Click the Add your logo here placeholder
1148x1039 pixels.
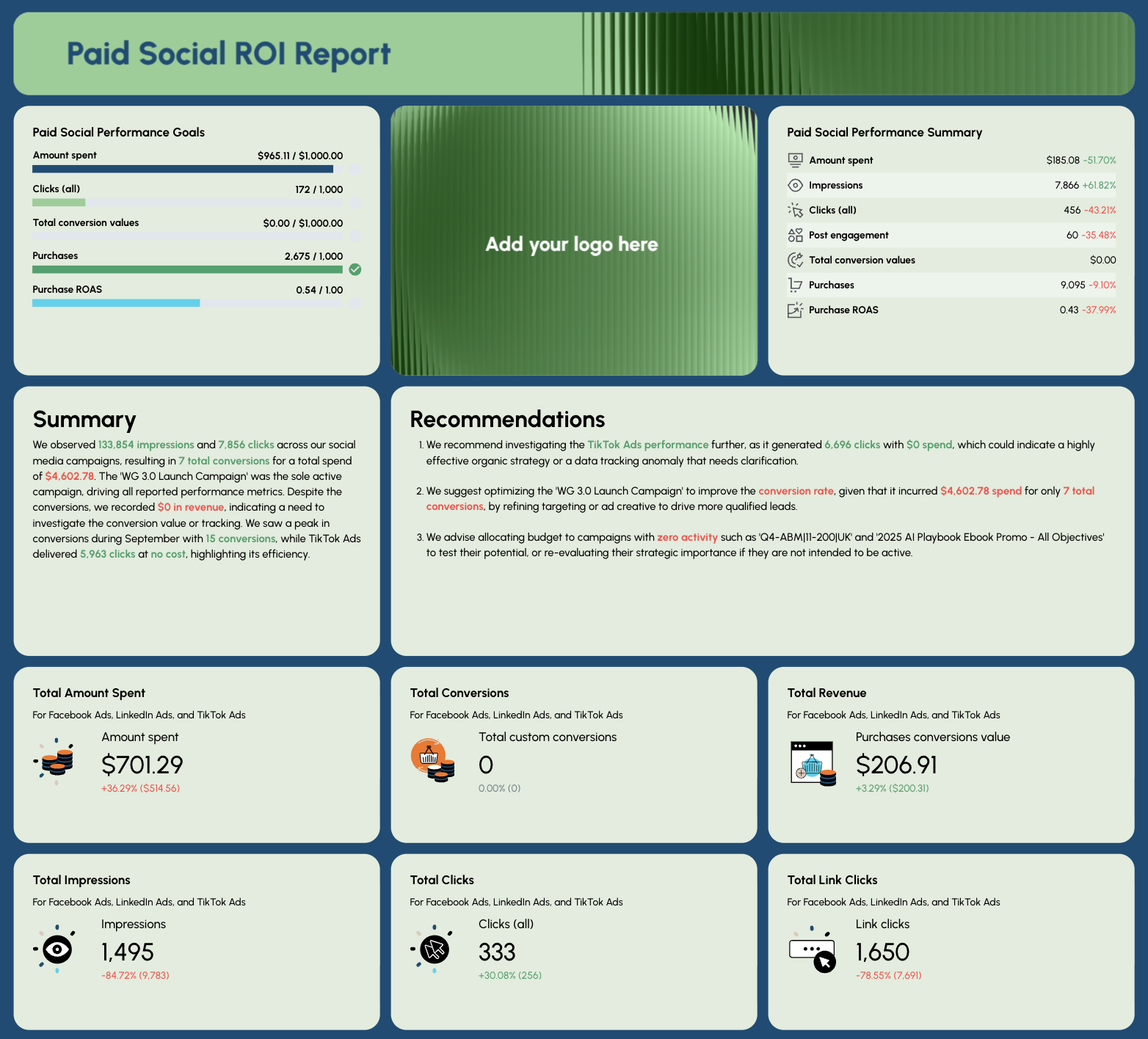[573, 244]
